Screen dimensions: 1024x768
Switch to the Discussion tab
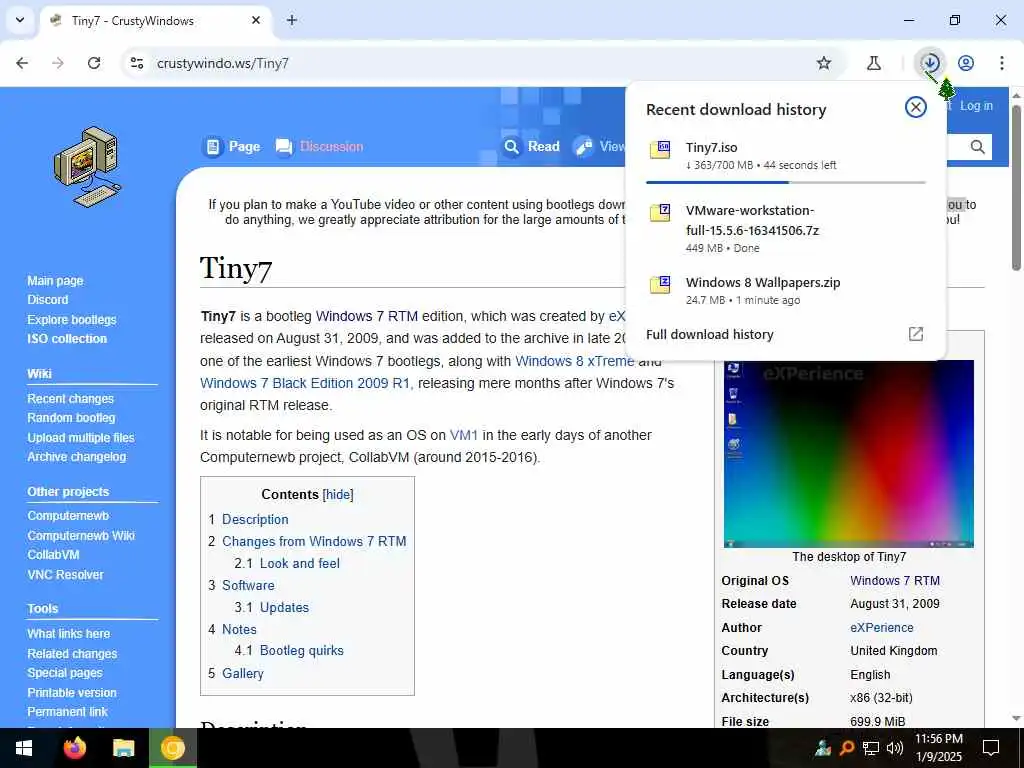pos(319,147)
